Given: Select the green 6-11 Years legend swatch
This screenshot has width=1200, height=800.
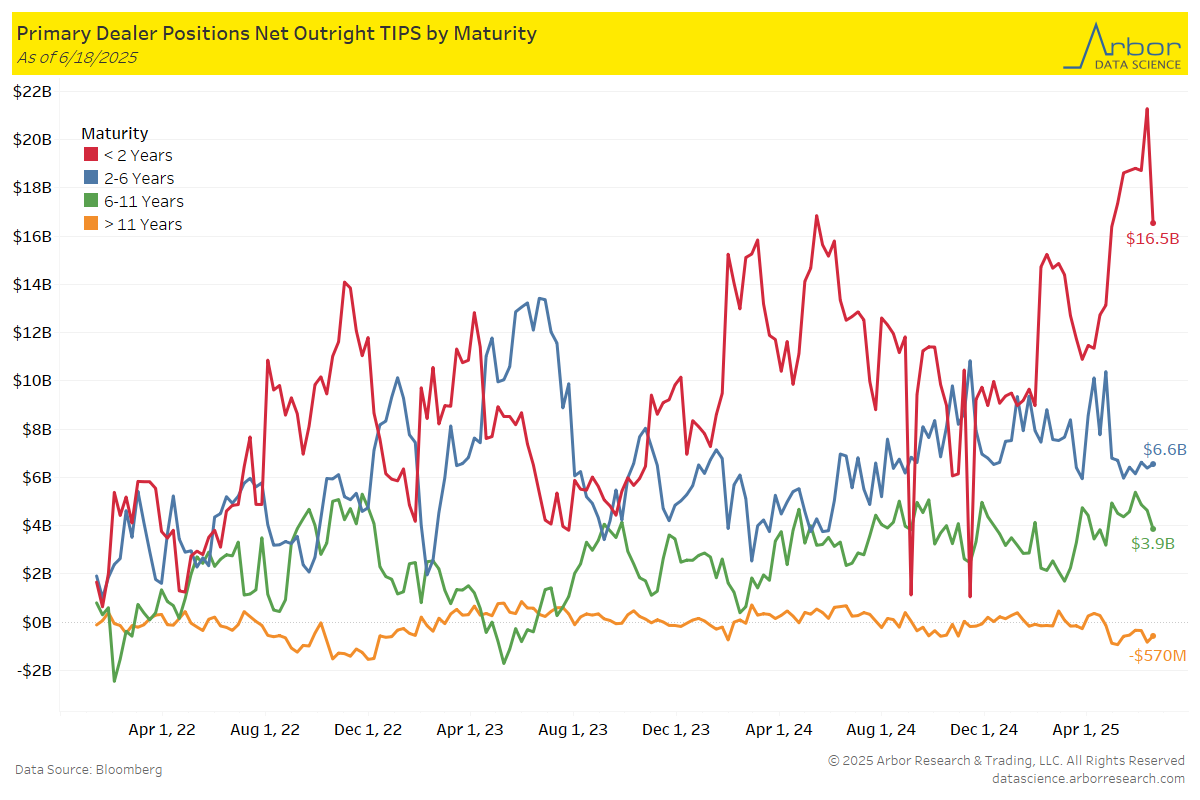Looking at the screenshot, I should pyautogui.click(x=91, y=202).
